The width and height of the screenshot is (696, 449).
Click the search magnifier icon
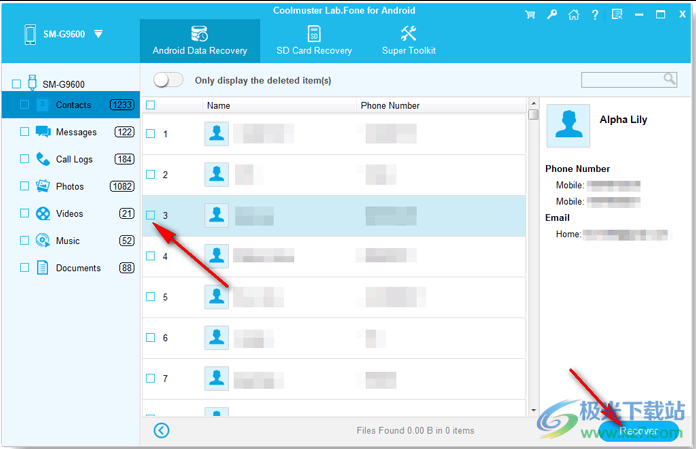(669, 79)
